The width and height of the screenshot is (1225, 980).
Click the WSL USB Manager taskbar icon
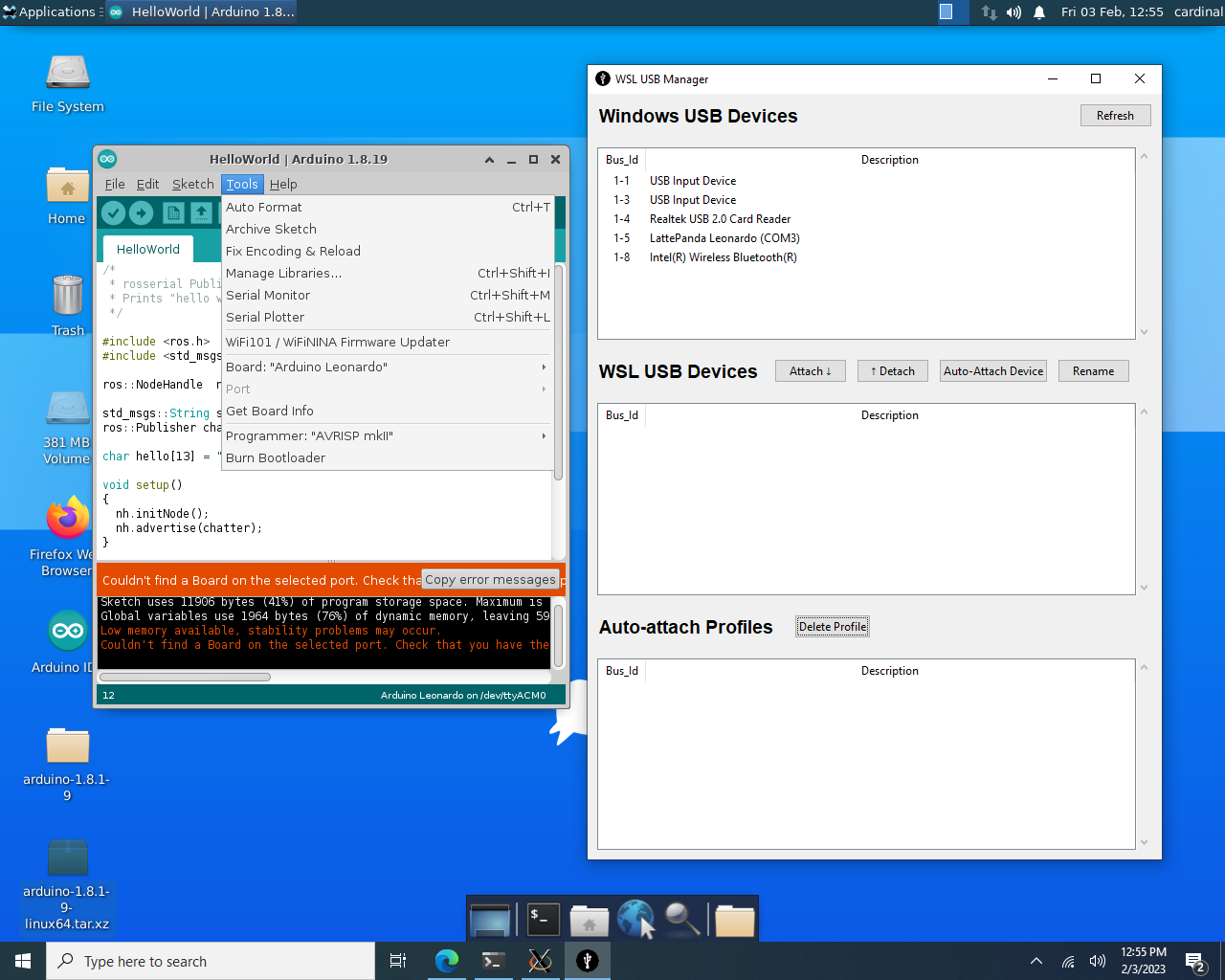588,961
